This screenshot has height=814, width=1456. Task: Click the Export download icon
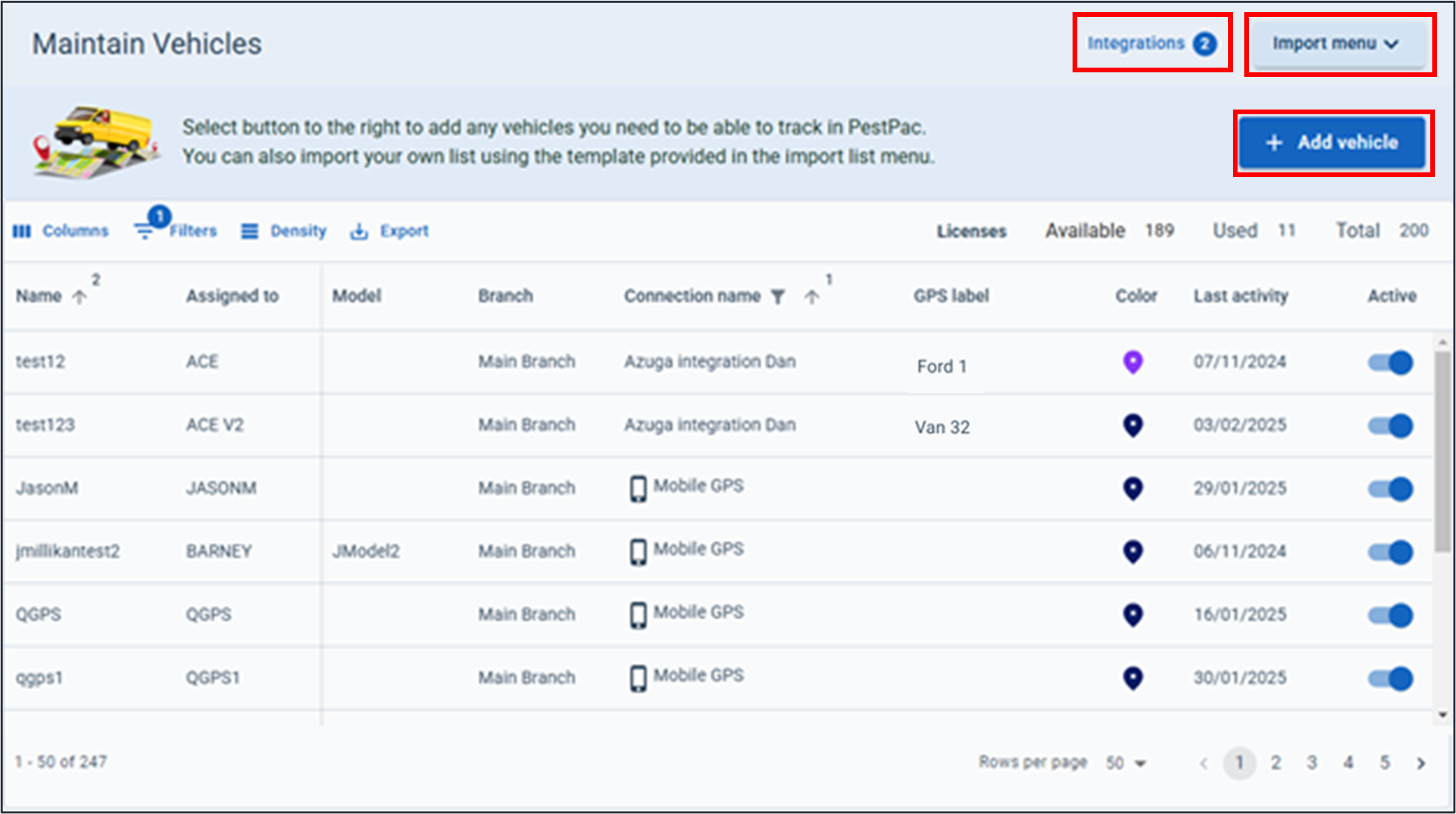pos(359,231)
